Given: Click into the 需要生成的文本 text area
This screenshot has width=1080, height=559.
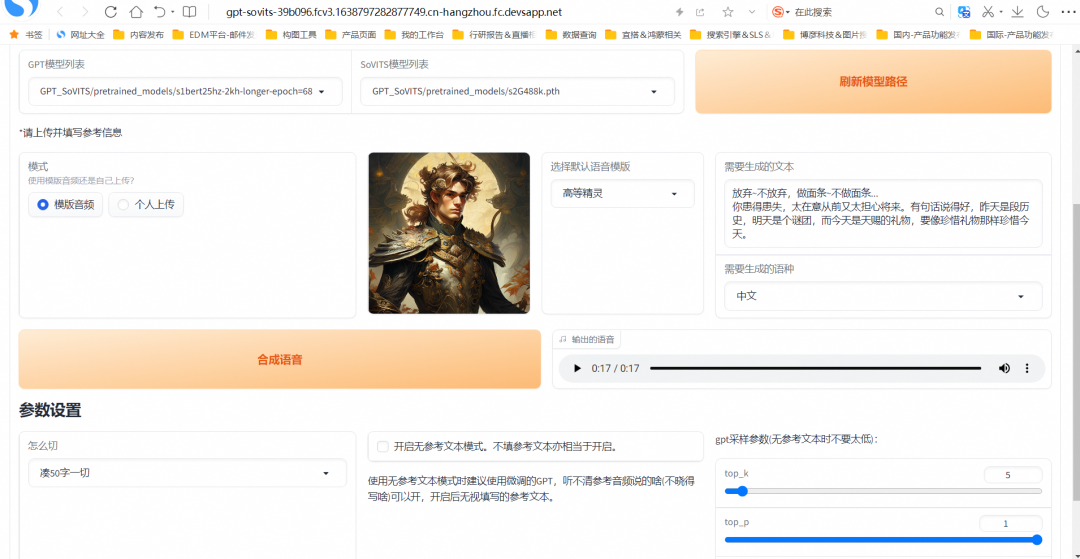Looking at the screenshot, I should point(883,214).
